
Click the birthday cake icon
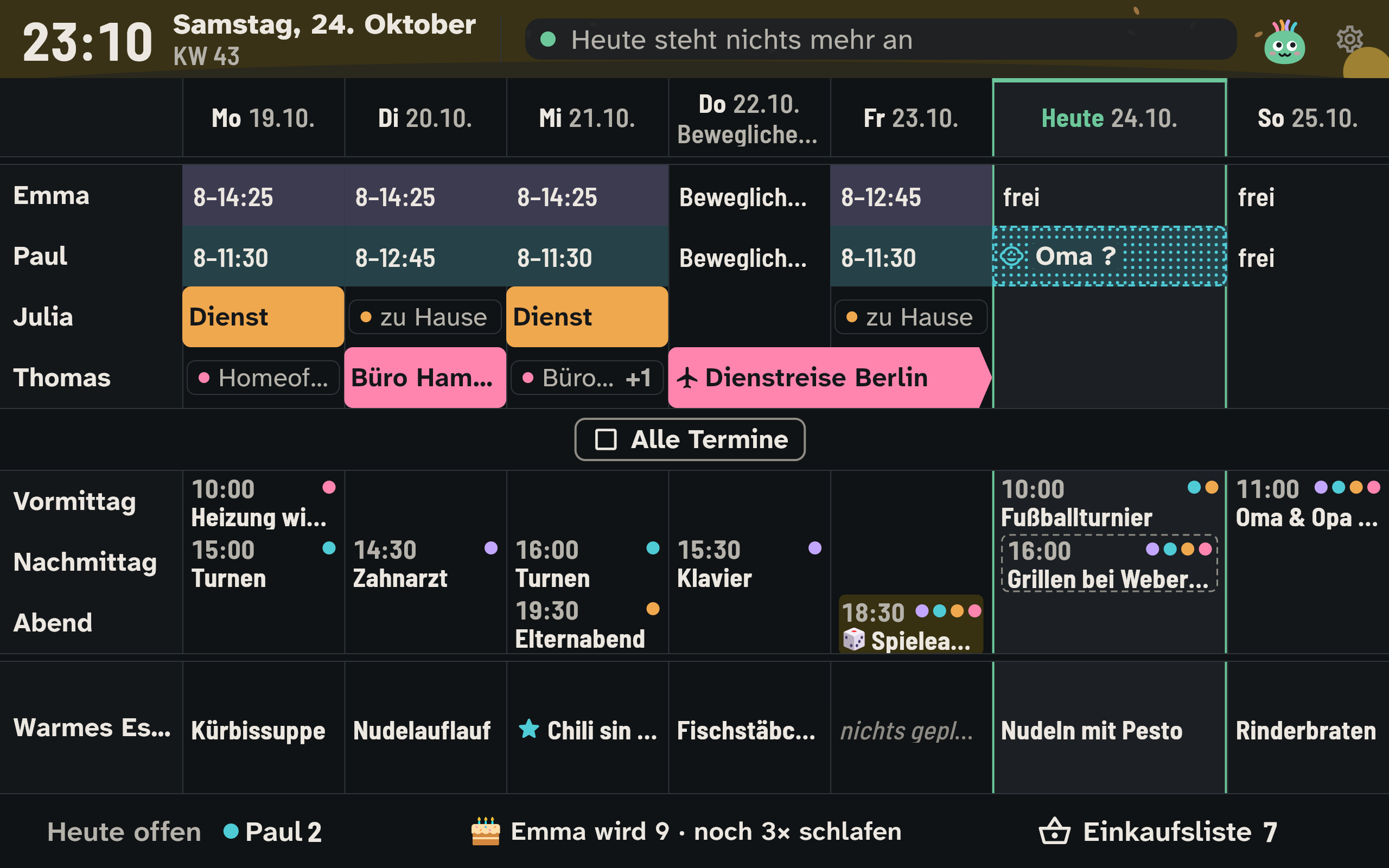point(486,831)
